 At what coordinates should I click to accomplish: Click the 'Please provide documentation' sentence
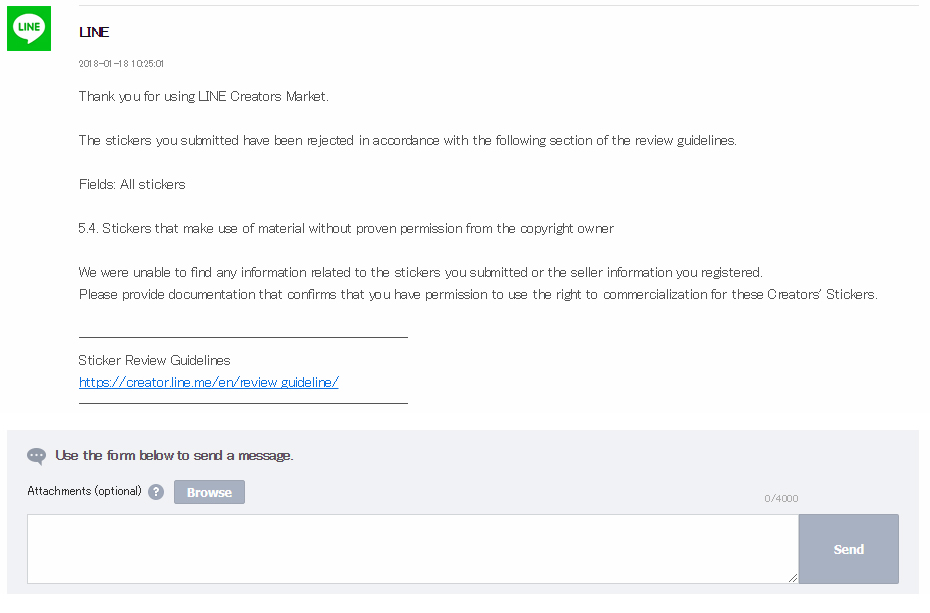[x=478, y=295]
